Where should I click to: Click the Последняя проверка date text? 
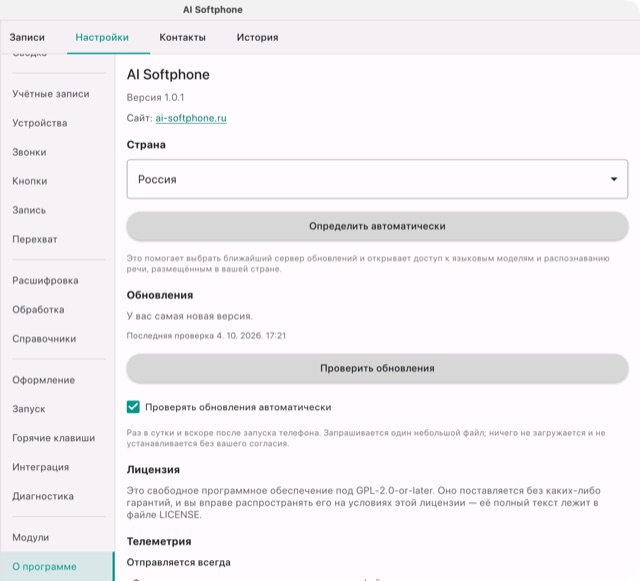coord(206,336)
